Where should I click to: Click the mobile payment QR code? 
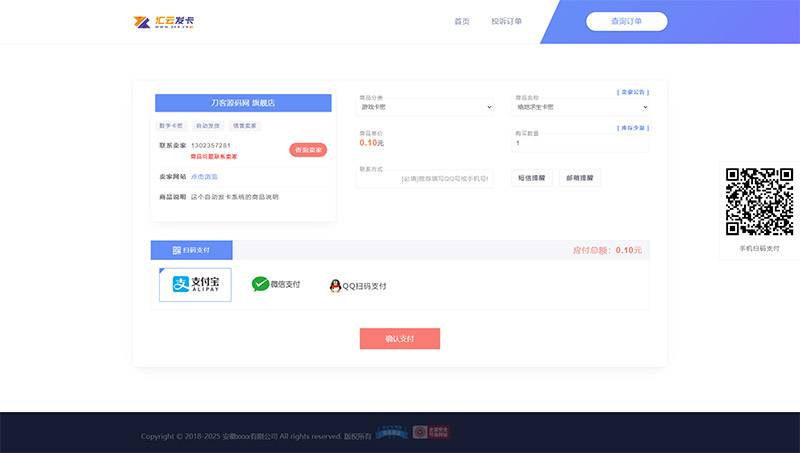tap(759, 202)
